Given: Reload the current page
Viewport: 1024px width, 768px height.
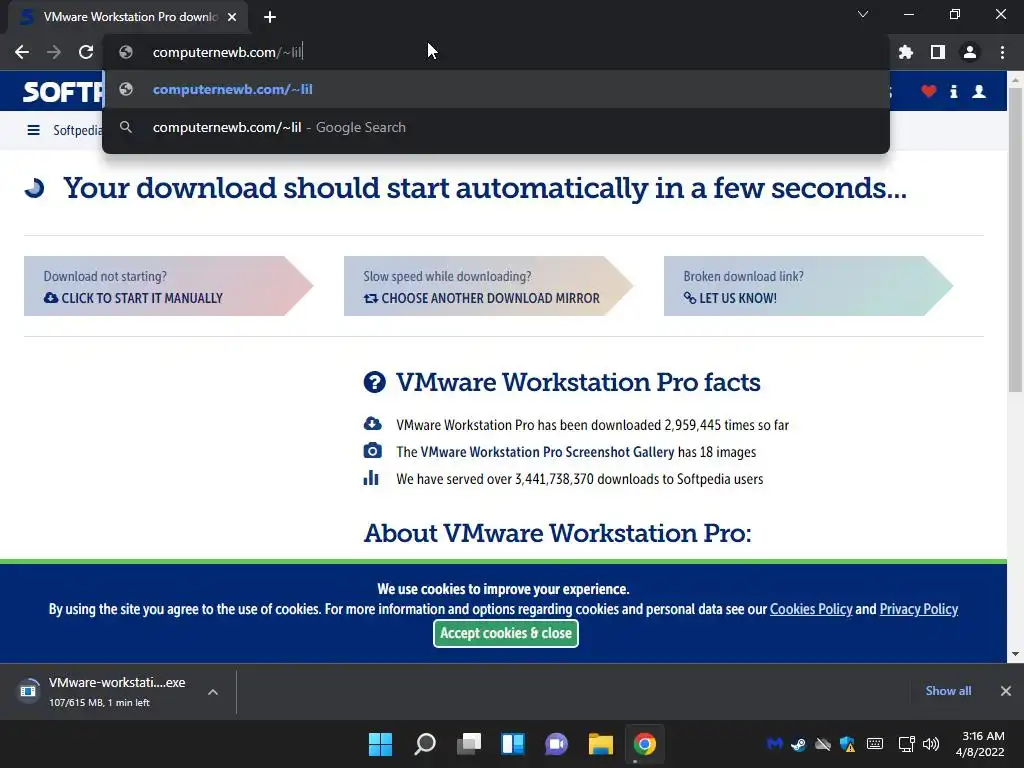Looking at the screenshot, I should coord(86,52).
